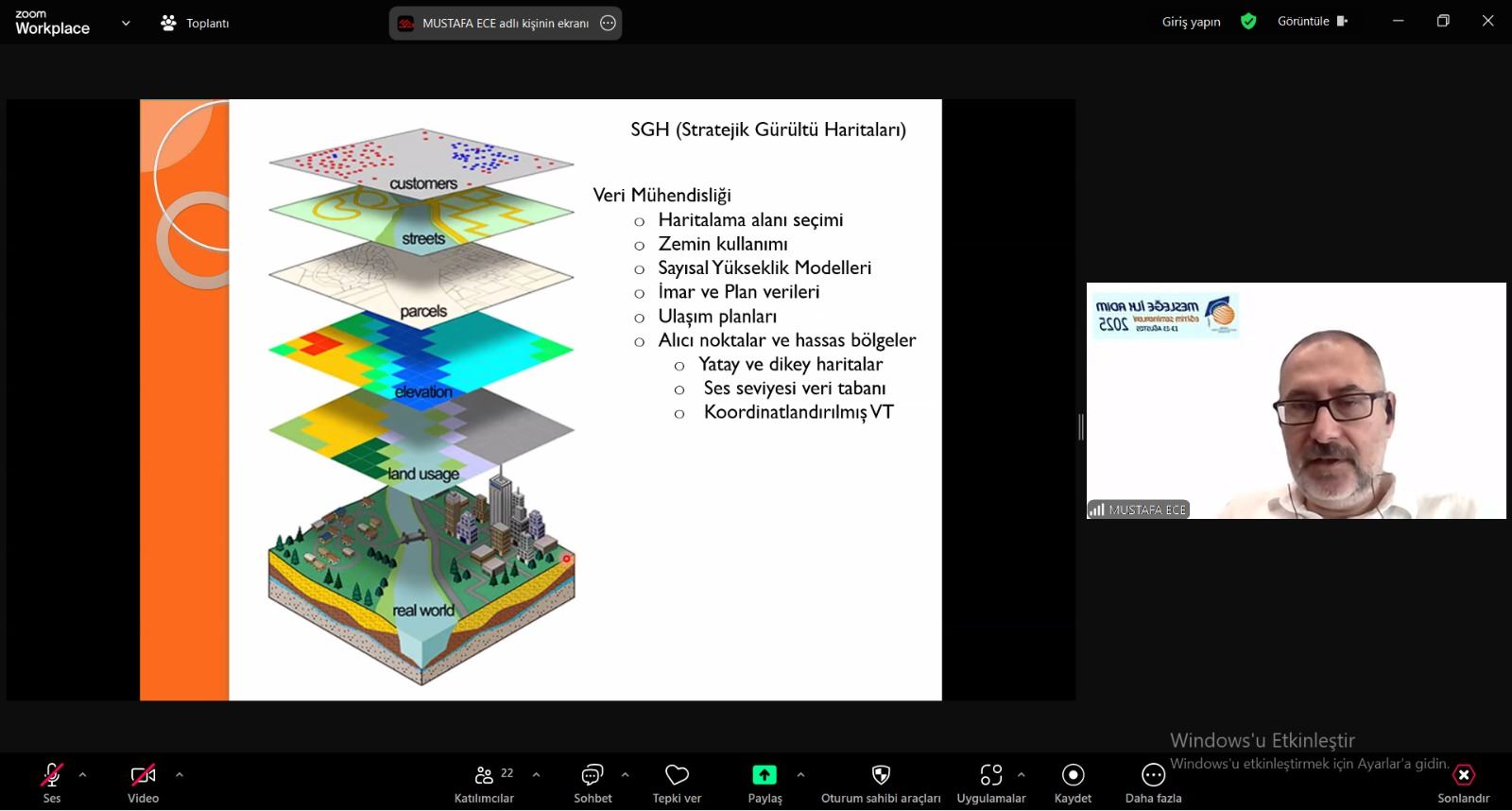
Task: Open the Görüntüle view menu
Action: tap(1312, 22)
